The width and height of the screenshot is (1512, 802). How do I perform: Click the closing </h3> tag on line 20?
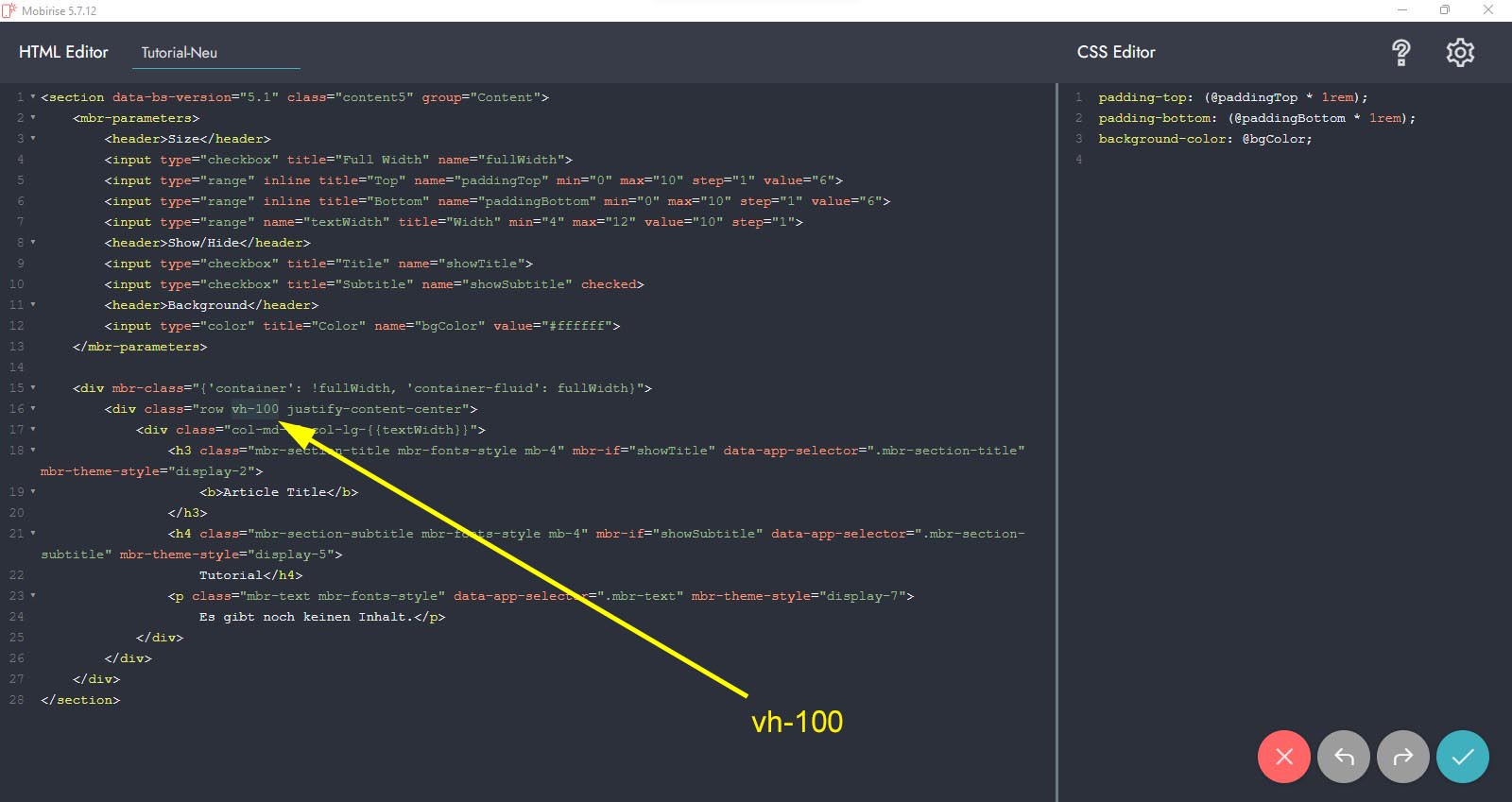187,513
